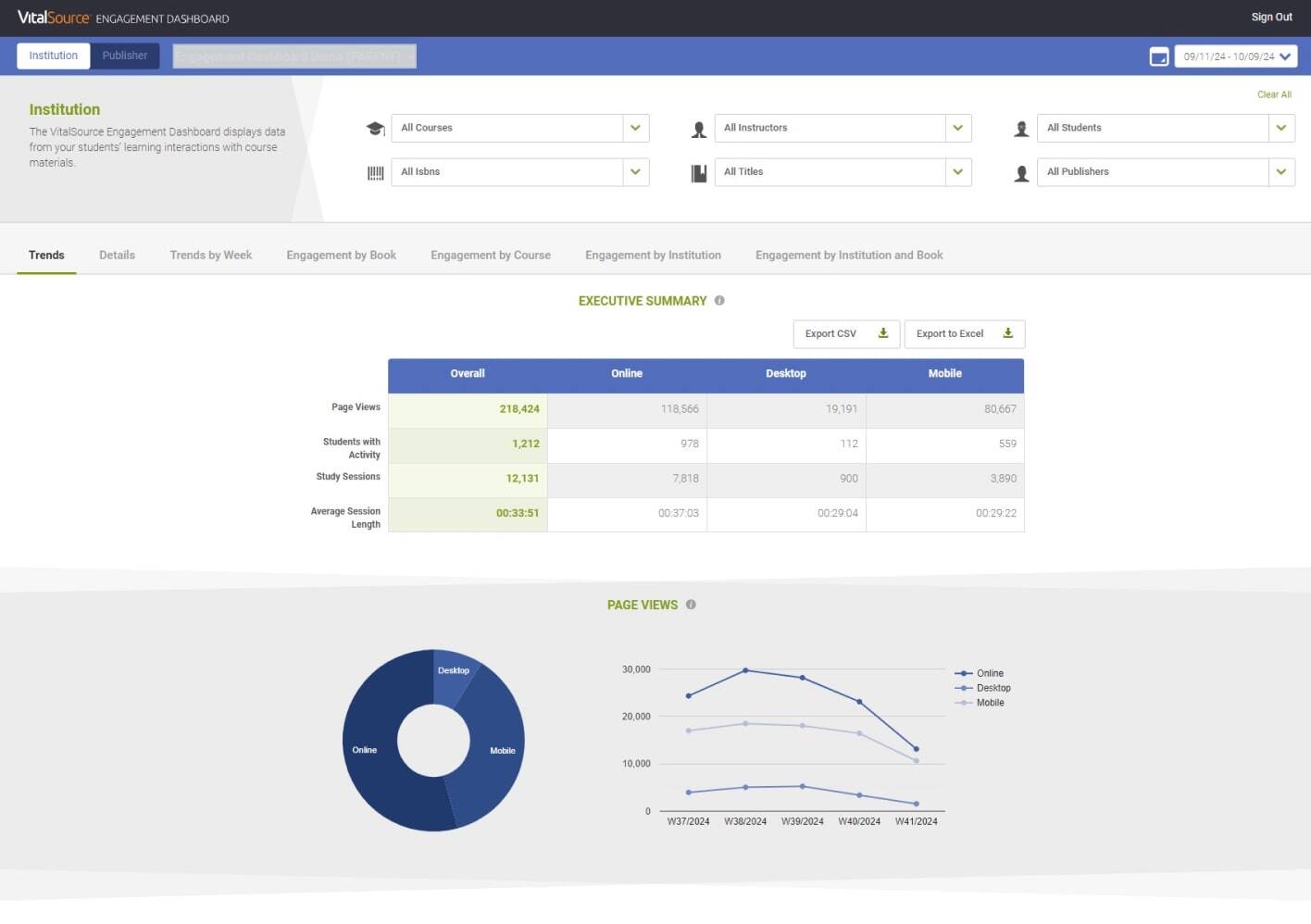Select the Trends tab

click(46, 256)
